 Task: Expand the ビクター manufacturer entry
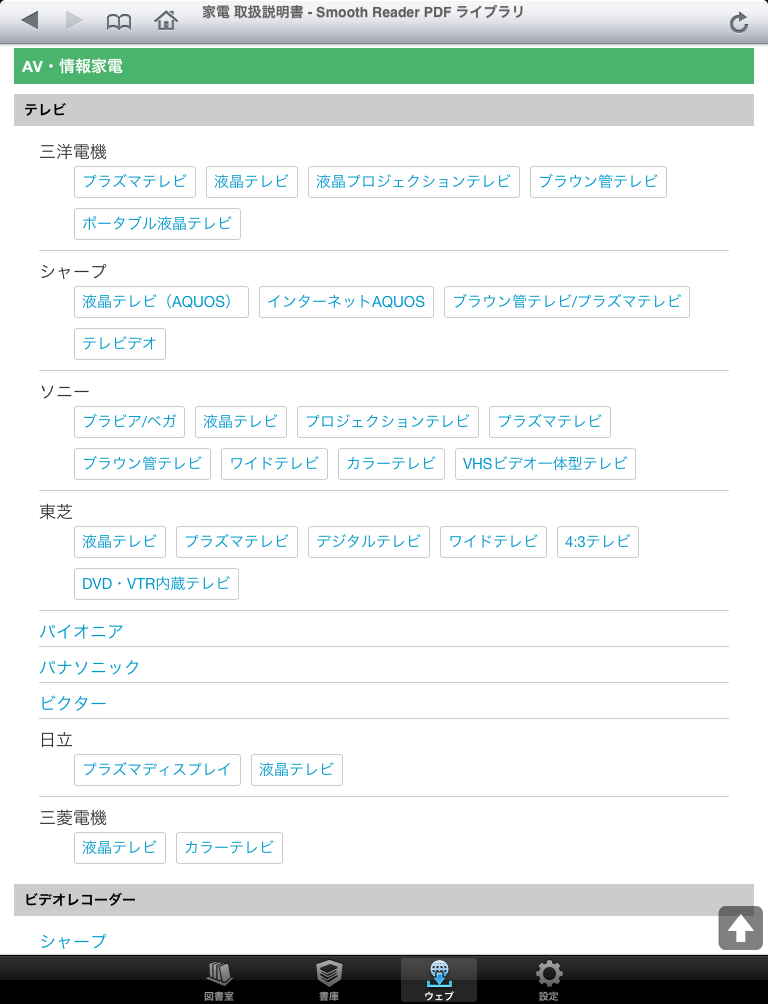(x=73, y=703)
